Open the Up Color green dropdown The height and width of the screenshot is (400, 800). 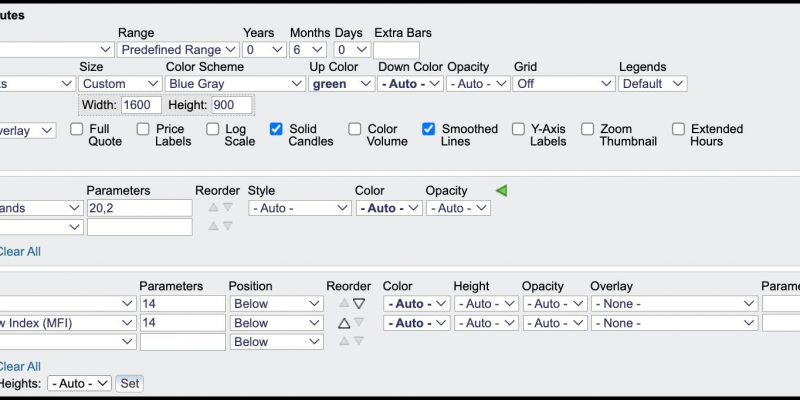coord(342,84)
